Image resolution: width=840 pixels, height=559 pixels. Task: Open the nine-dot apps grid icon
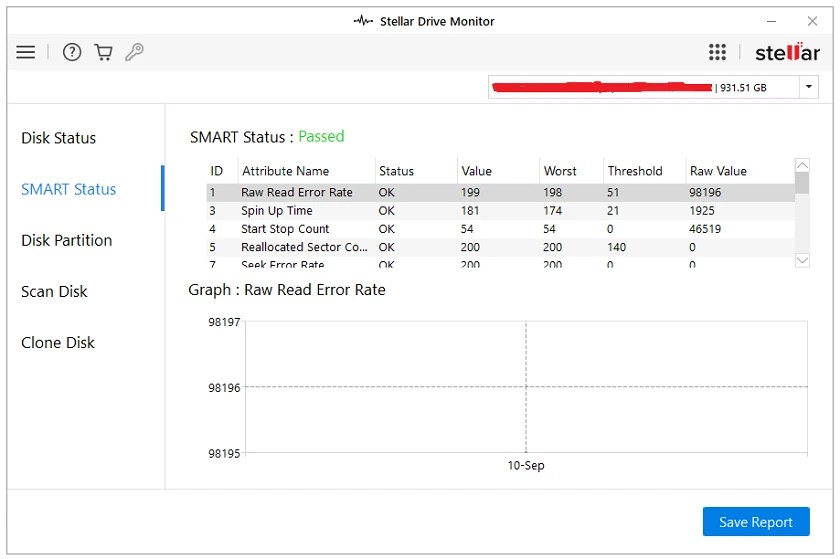coord(717,52)
